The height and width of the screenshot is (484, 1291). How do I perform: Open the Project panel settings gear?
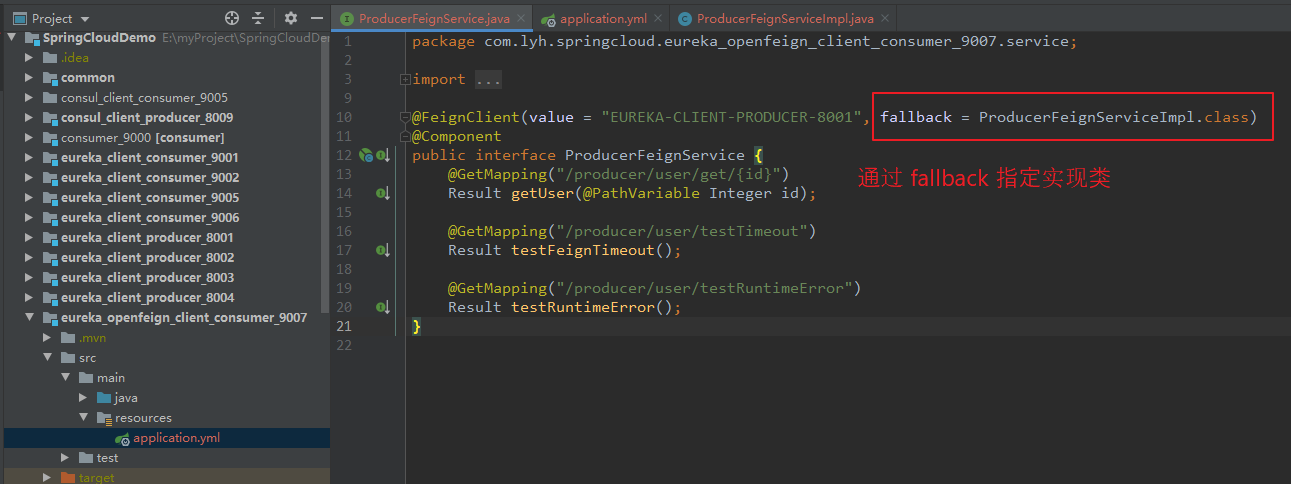coord(291,18)
